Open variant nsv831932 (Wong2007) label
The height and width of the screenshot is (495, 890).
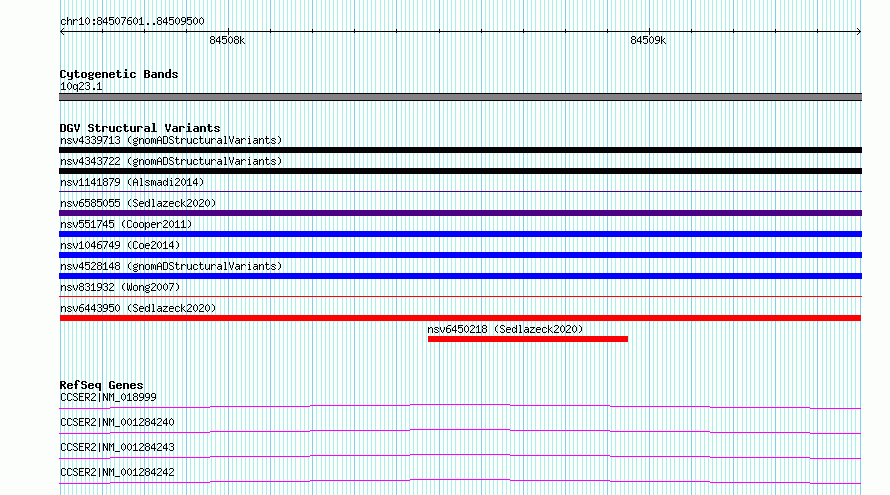(x=120, y=287)
